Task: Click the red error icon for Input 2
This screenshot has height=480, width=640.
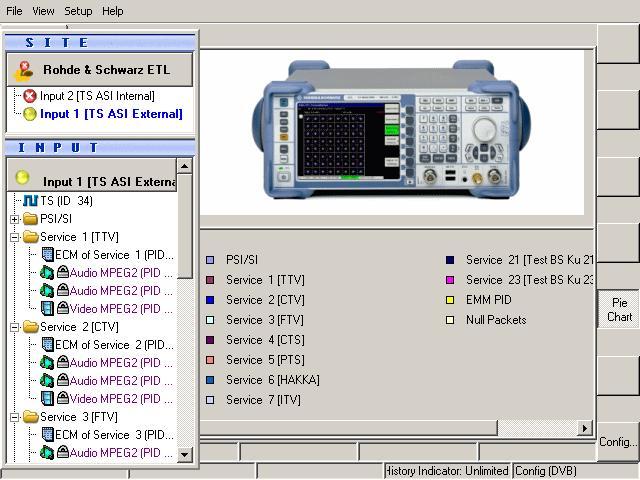Action: click(30, 96)
